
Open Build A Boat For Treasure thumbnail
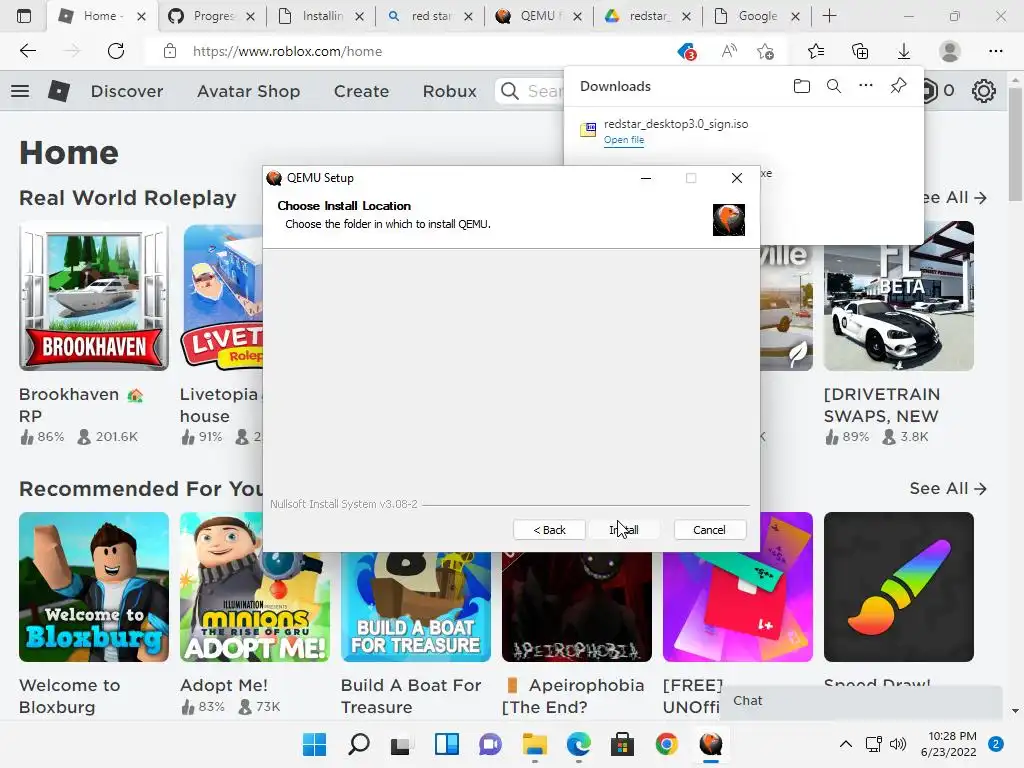(x=415, y=607)
